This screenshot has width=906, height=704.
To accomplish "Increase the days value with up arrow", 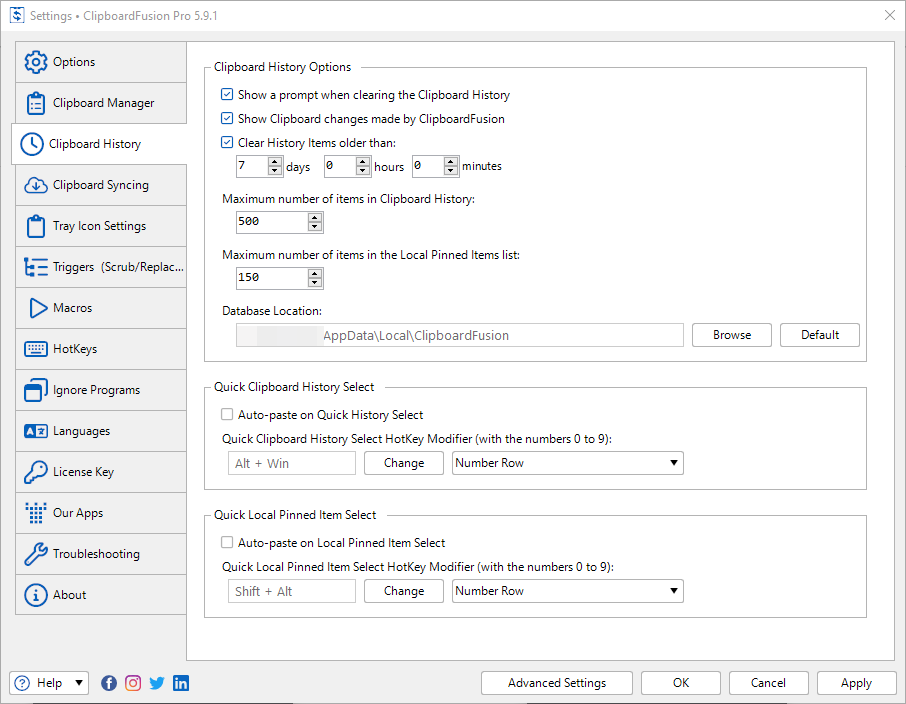I will pyautogui.click(x=275, y=161).
